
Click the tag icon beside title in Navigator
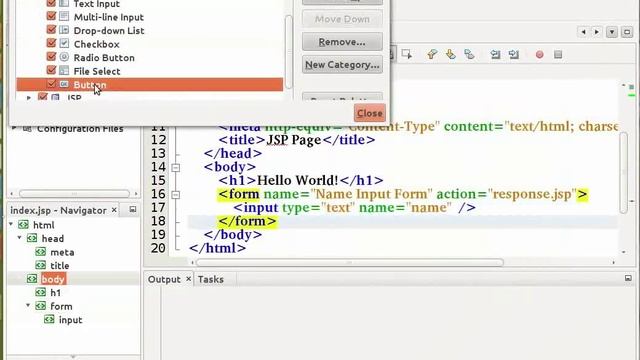pos(40,265)
